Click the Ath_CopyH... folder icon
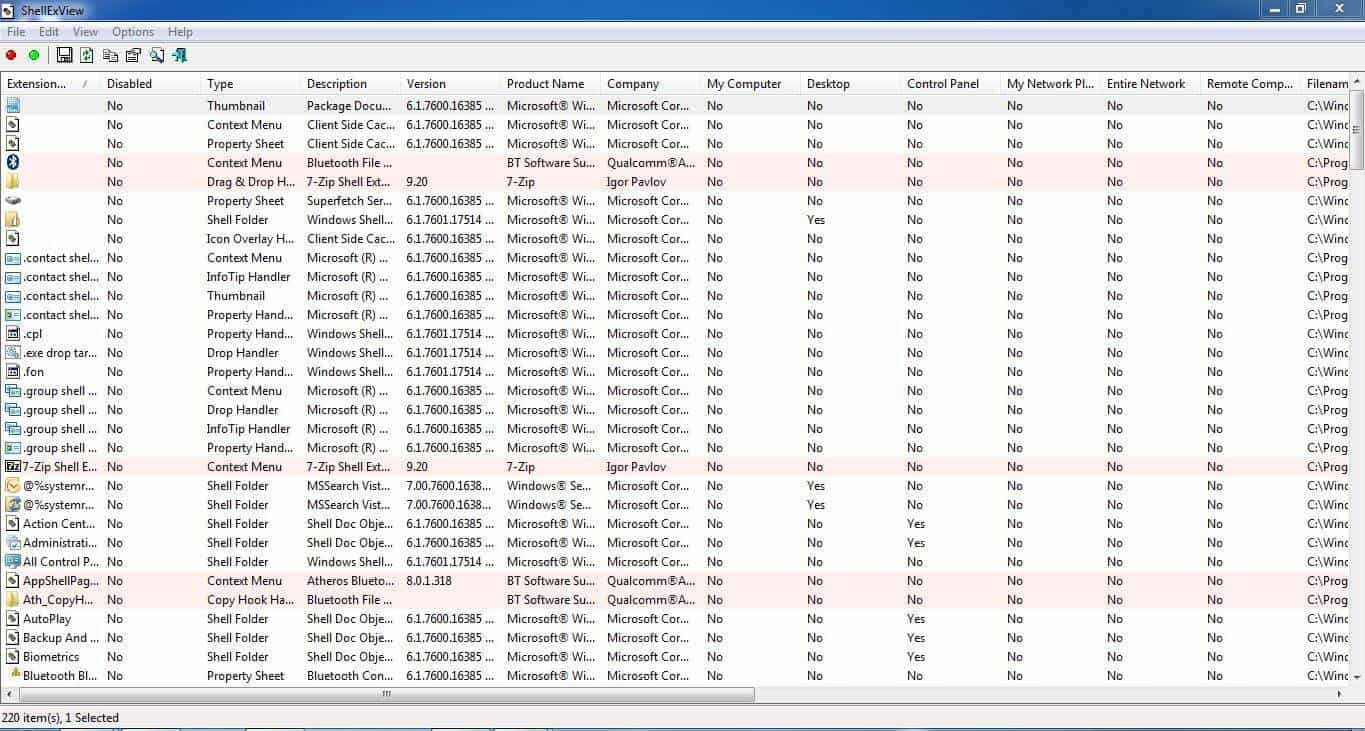 pyautogui.click(x=13, y=600)
